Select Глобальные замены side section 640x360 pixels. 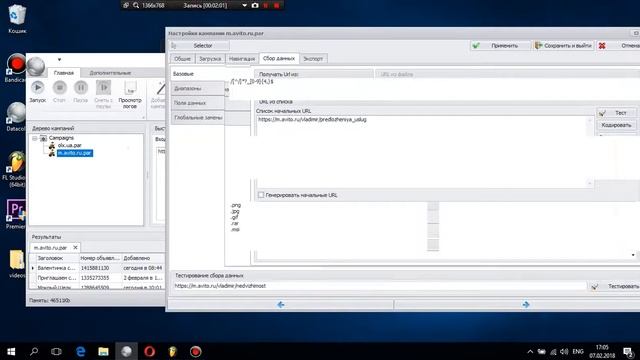198,118
